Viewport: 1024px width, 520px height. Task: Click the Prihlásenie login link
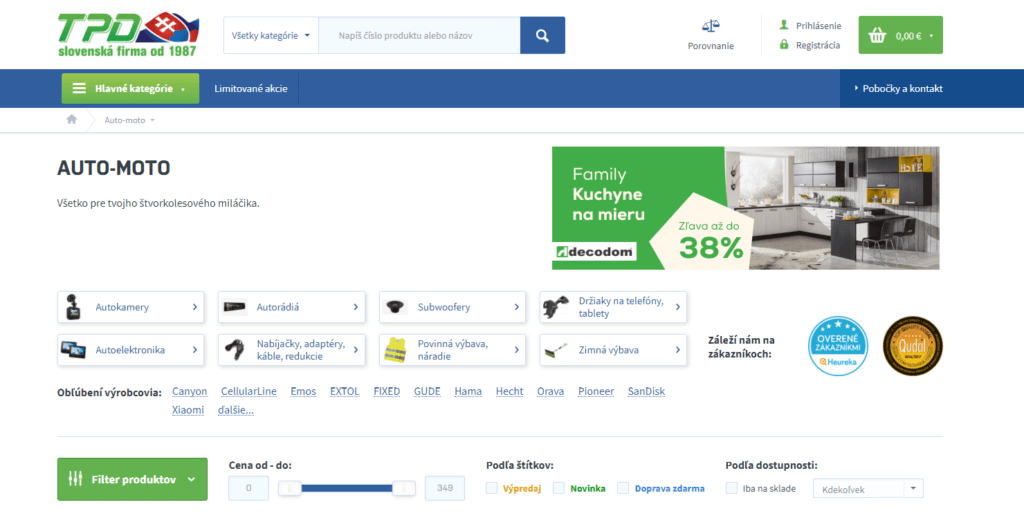coord(817,26)
